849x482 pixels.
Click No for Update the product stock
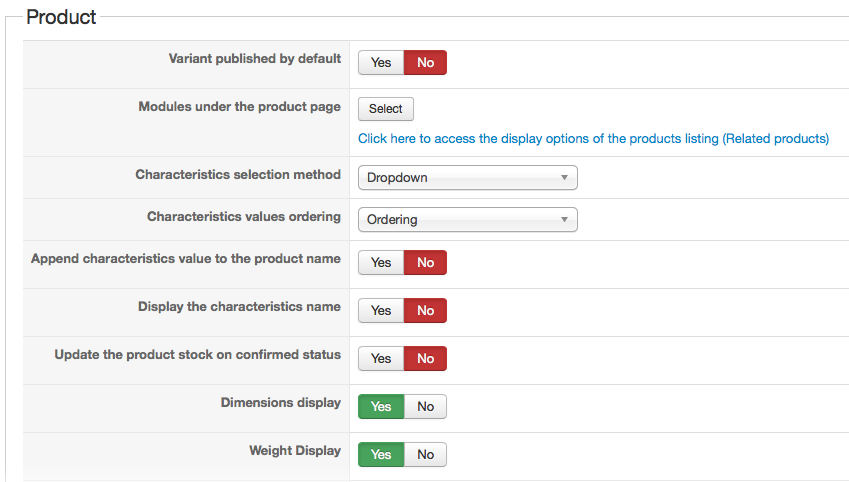pos(425,359)
